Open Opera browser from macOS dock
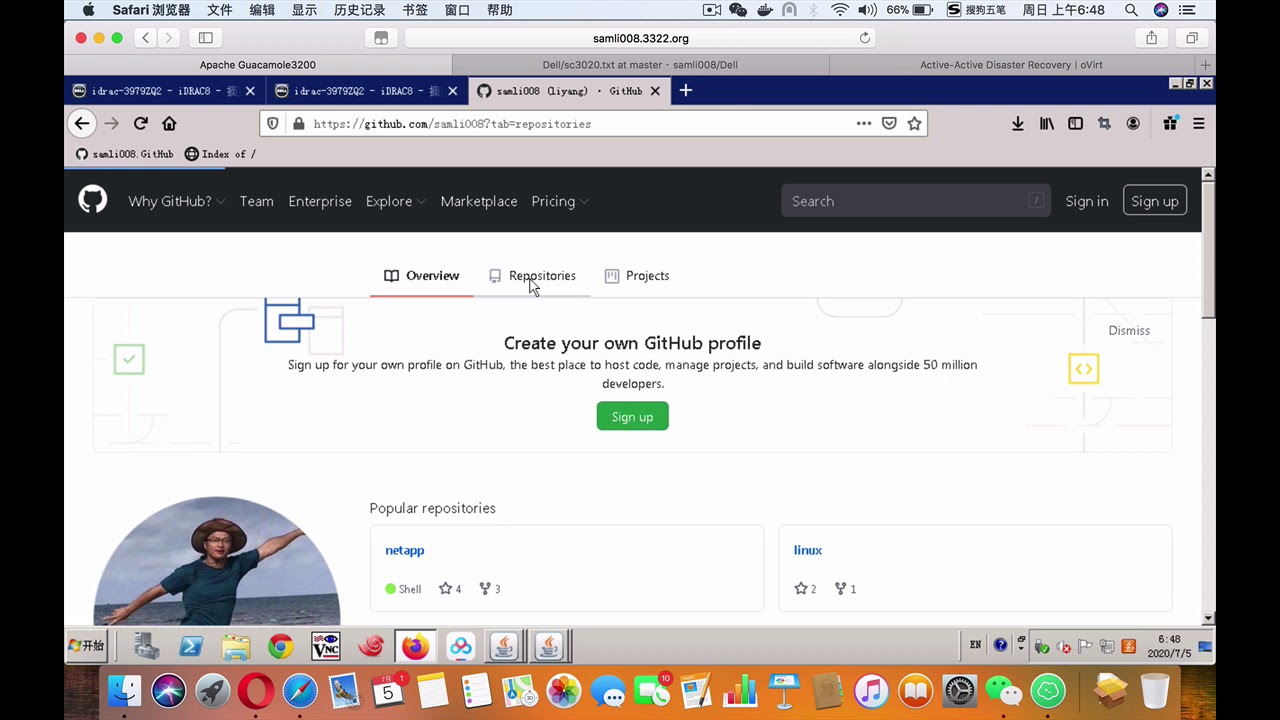The height and width of the screenshot is (720, 1280). (x=256, y=691)
